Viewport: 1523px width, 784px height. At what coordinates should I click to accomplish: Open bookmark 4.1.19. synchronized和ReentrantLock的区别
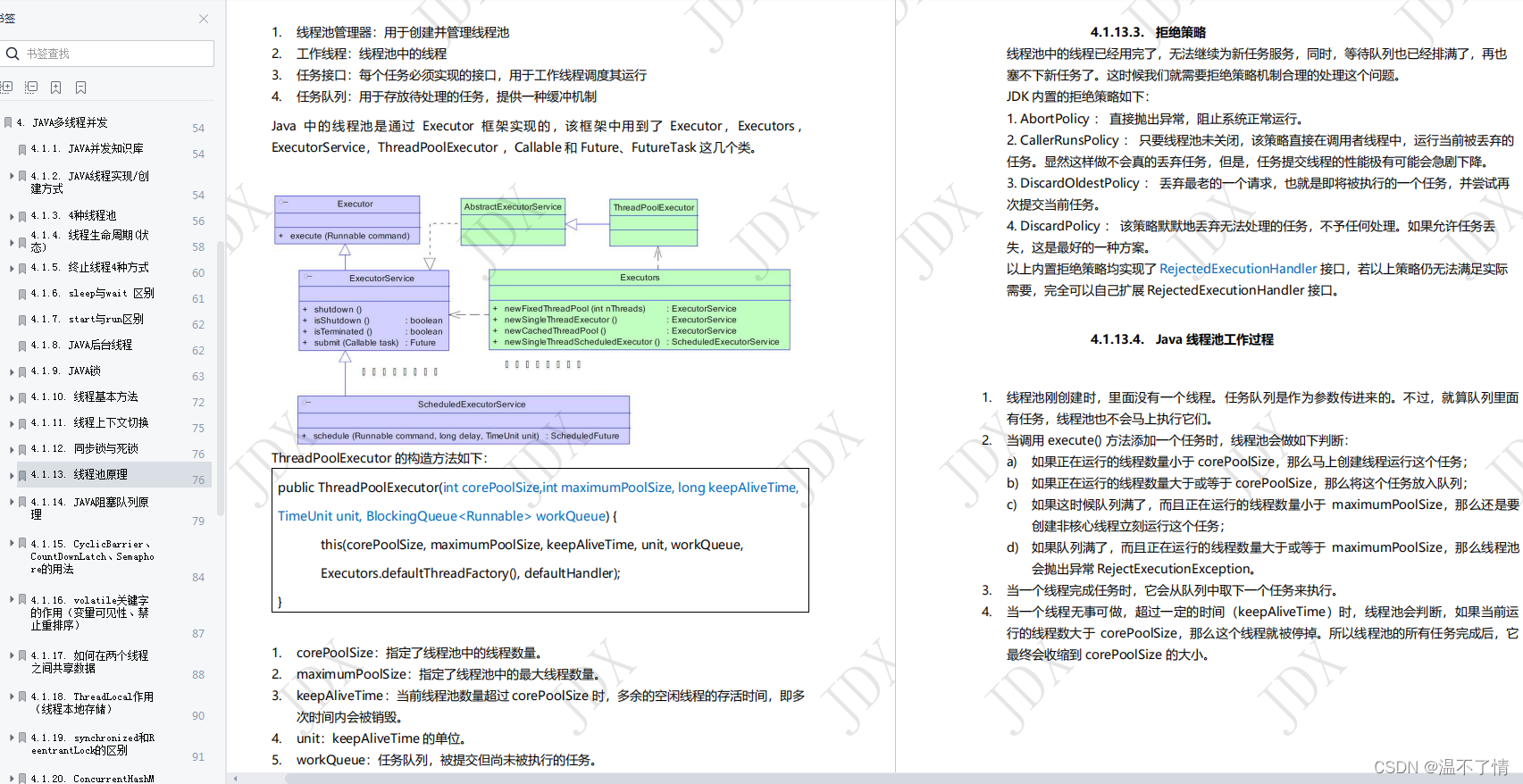tap(92, 744)
